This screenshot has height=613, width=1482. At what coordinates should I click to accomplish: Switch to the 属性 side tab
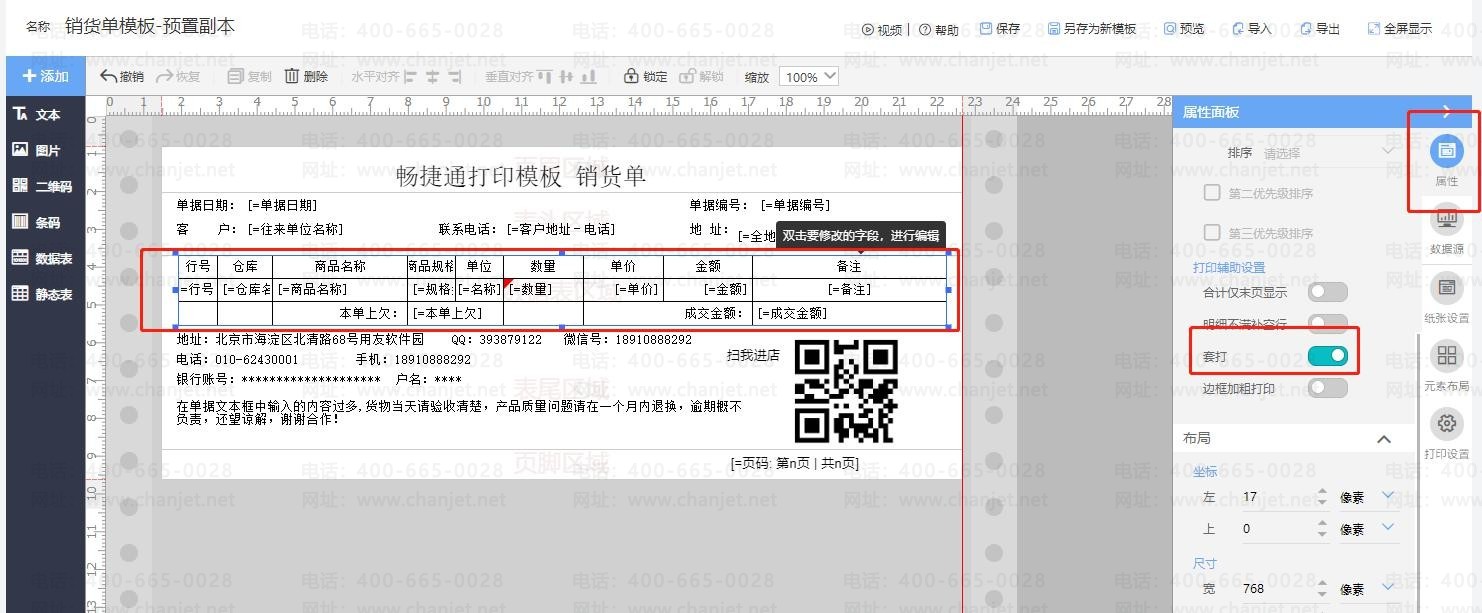pos(1446,161)
